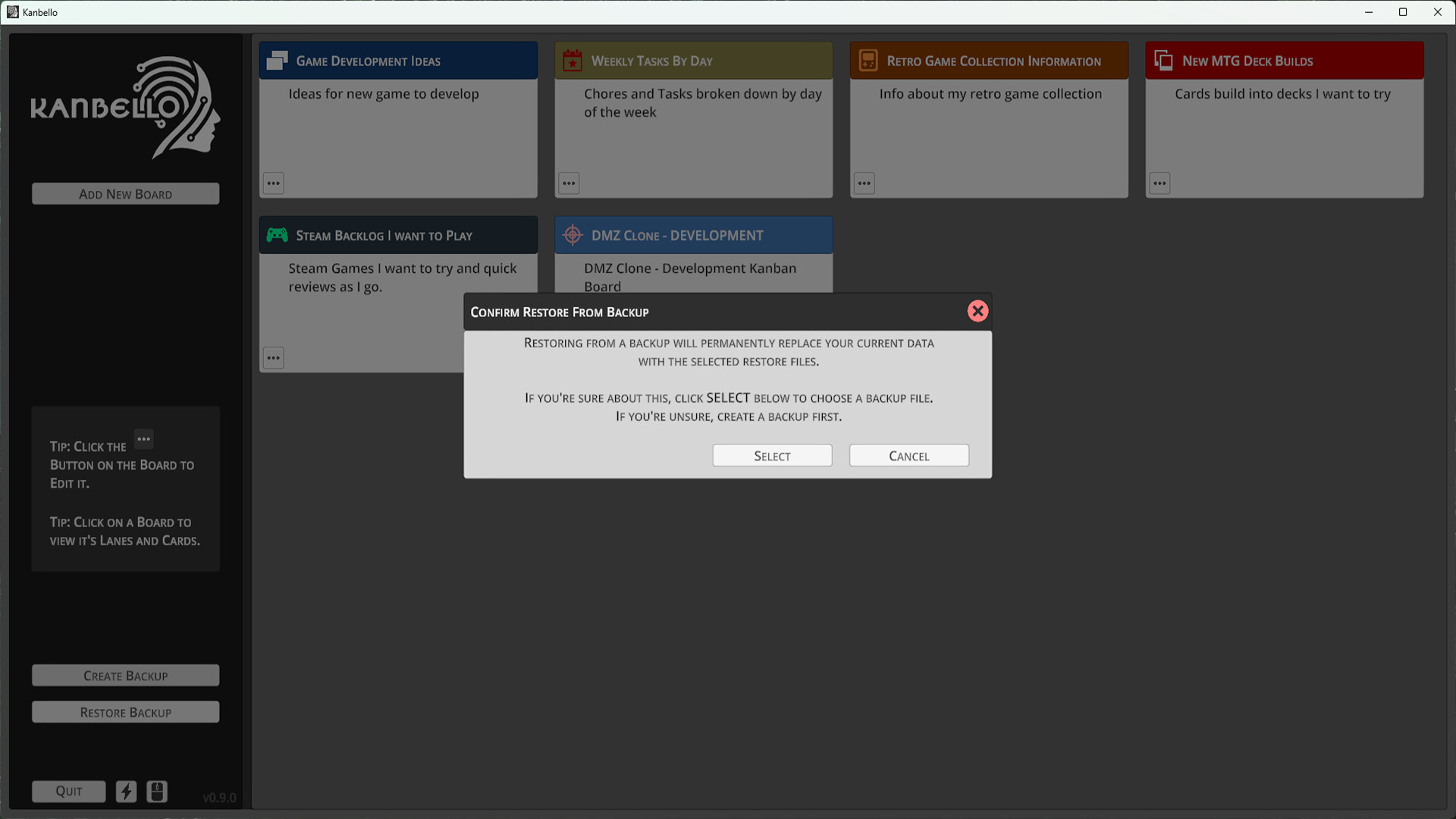Click the calendar icon on Weekly Tasks By Day
This screenshot has height=819, width=1456.
(x=573, y=60)
